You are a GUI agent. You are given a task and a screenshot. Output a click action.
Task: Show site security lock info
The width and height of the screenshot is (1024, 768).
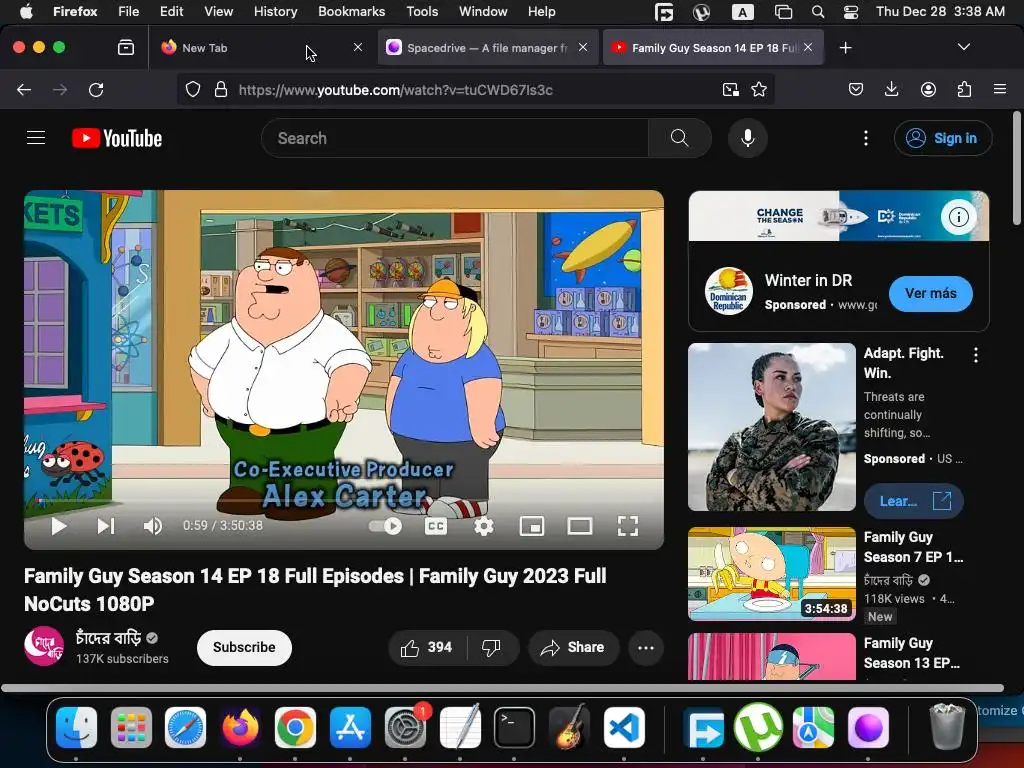coord(221,89)
